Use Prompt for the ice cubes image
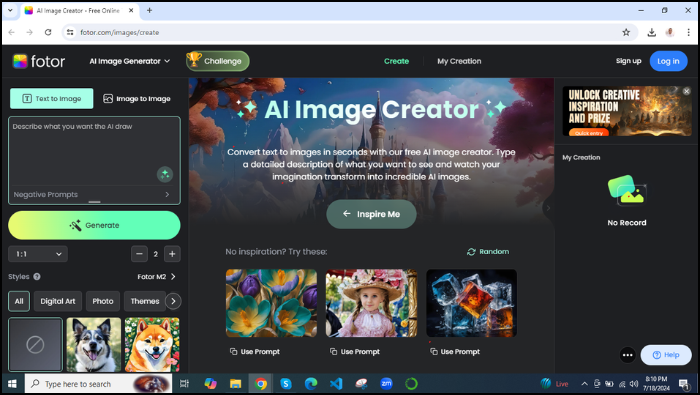 pyautogui.click(x=454, y=352)
